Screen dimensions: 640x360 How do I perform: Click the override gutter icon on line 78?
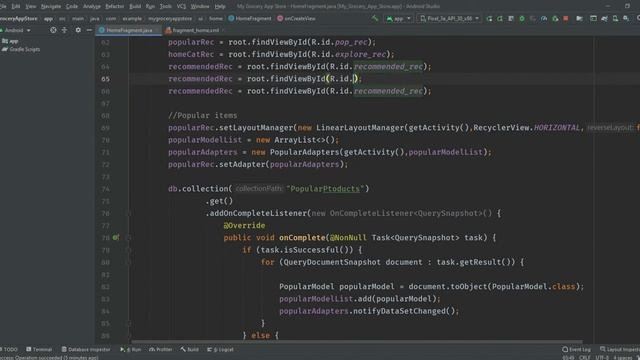[116, 237]
